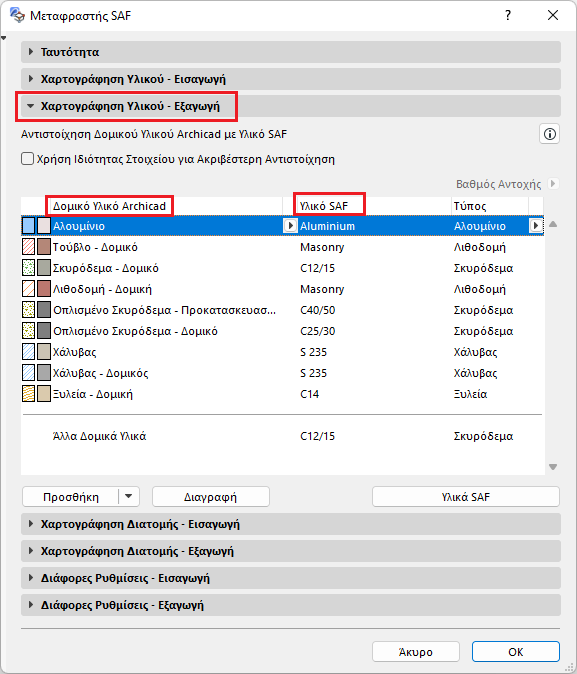
Task: Expand Χαρτογράφηση Υλικού - Εισαγωγή section
Action: tap(291, 79)
